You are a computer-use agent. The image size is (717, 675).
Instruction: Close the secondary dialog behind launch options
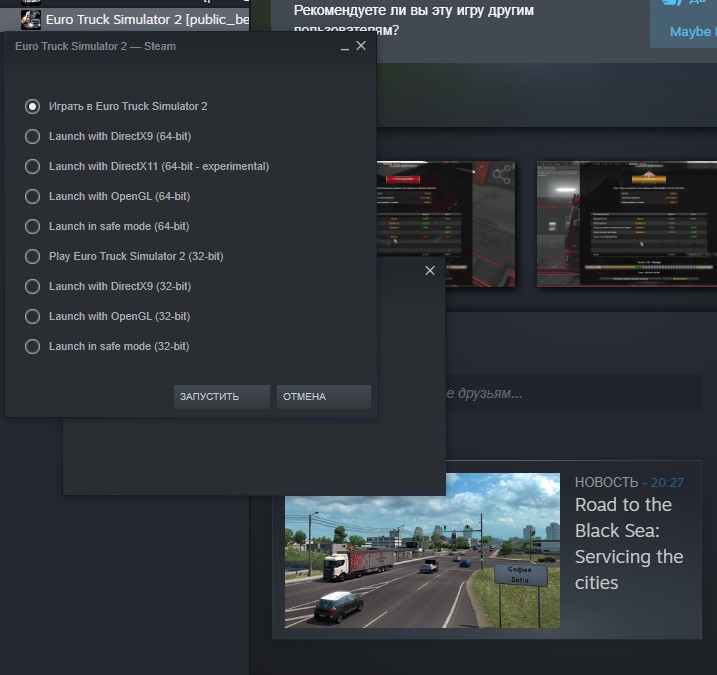[430, 270]
